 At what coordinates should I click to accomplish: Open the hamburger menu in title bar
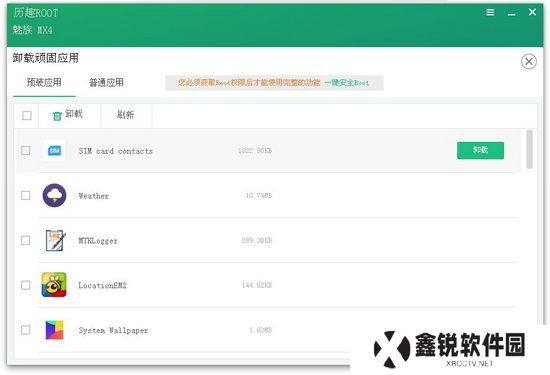click(490, 13)
